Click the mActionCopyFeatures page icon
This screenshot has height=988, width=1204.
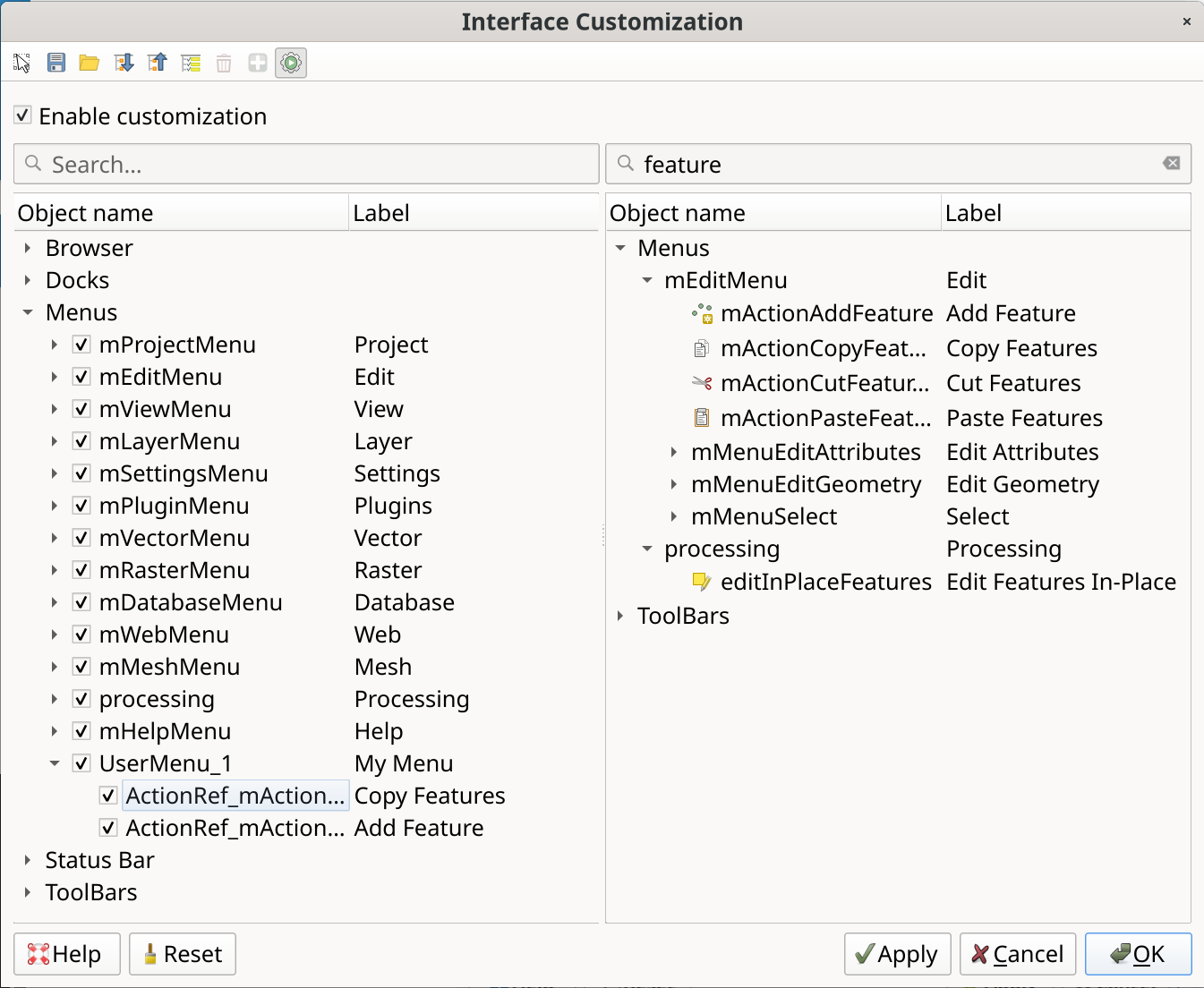703,348
